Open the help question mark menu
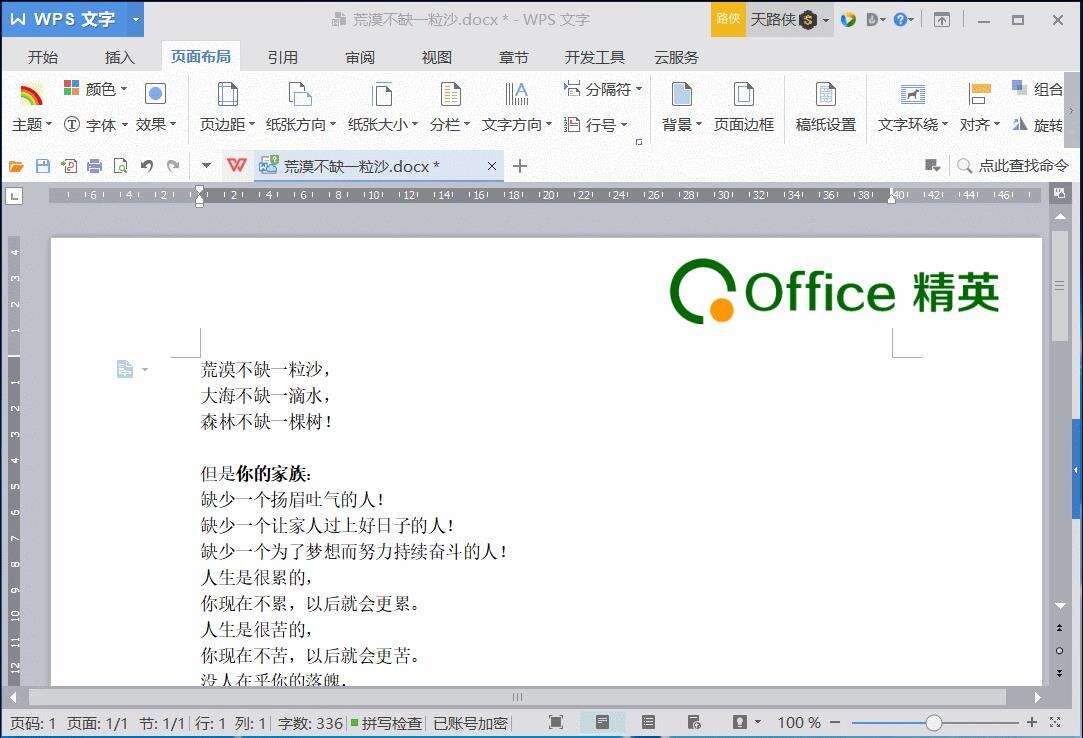1083x738 pixels. pyautogui.click(x=903, y=19)
